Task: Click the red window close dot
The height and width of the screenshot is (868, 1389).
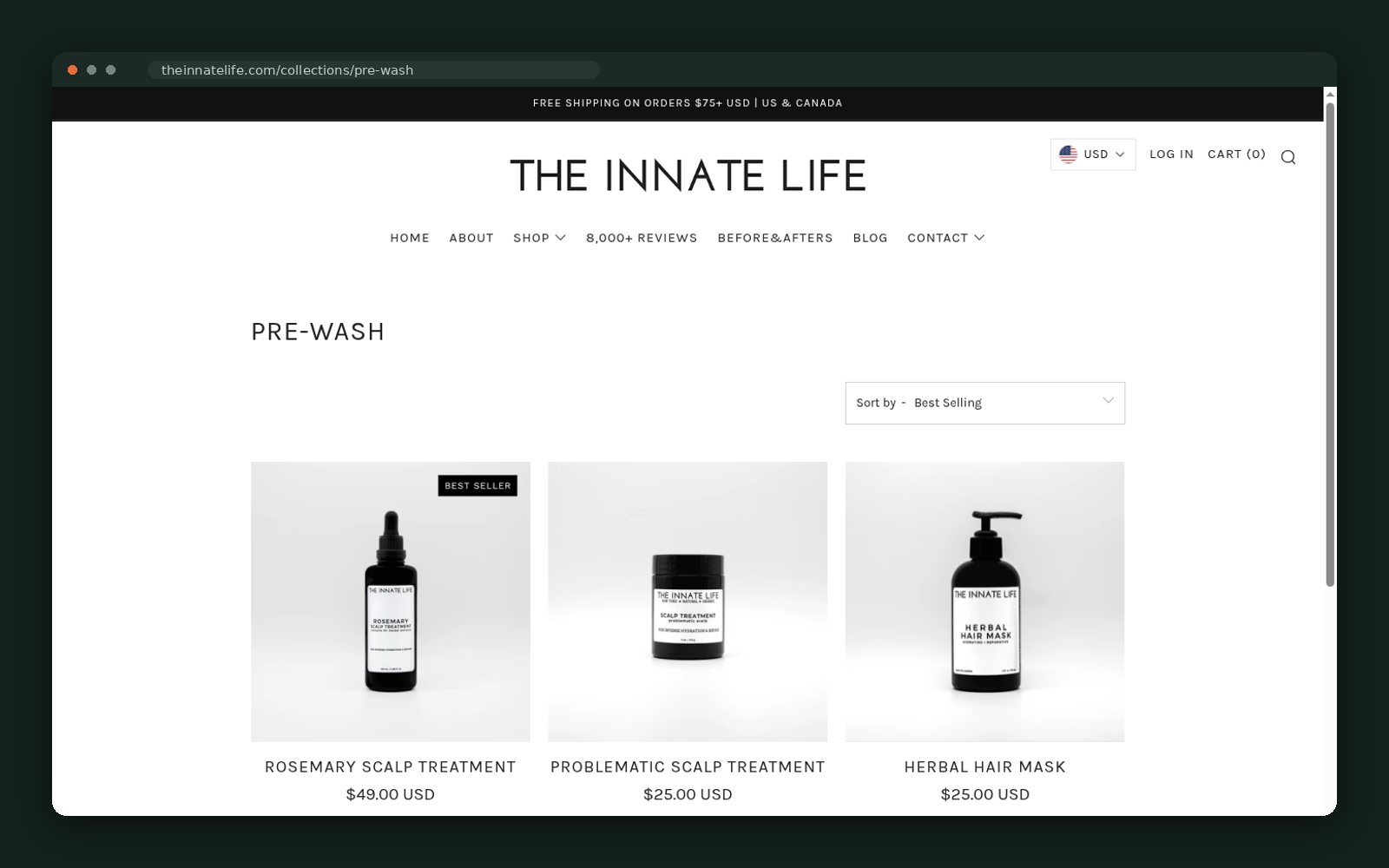Action: click(73, 70)
